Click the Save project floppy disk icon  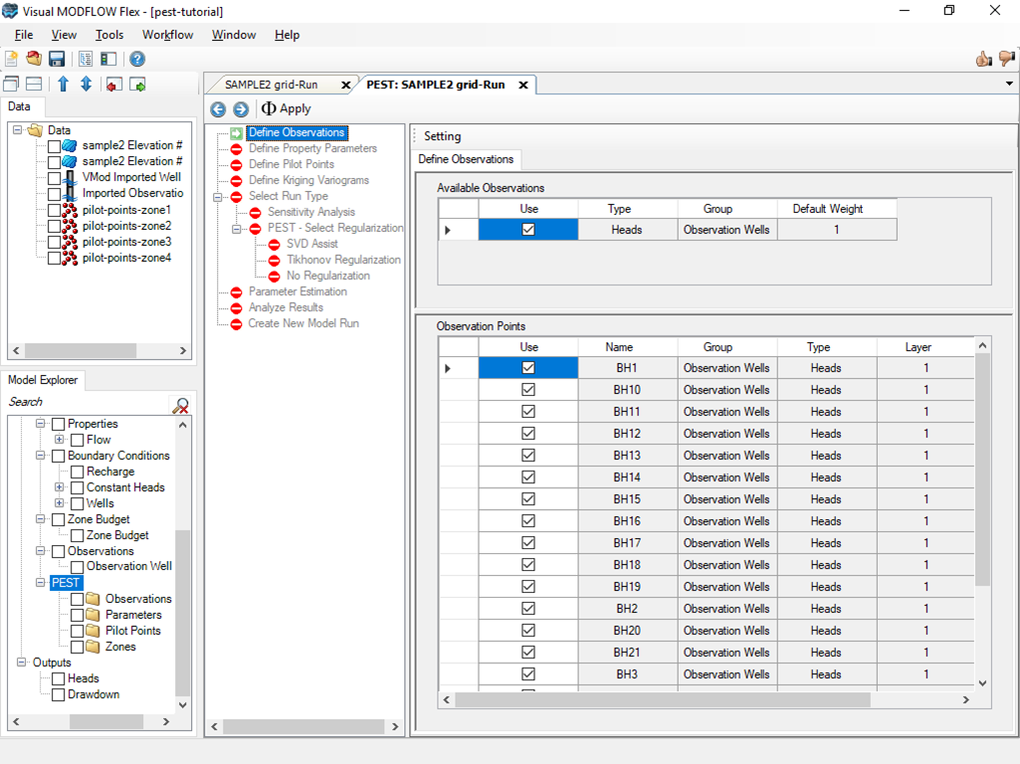coord(57,59)
